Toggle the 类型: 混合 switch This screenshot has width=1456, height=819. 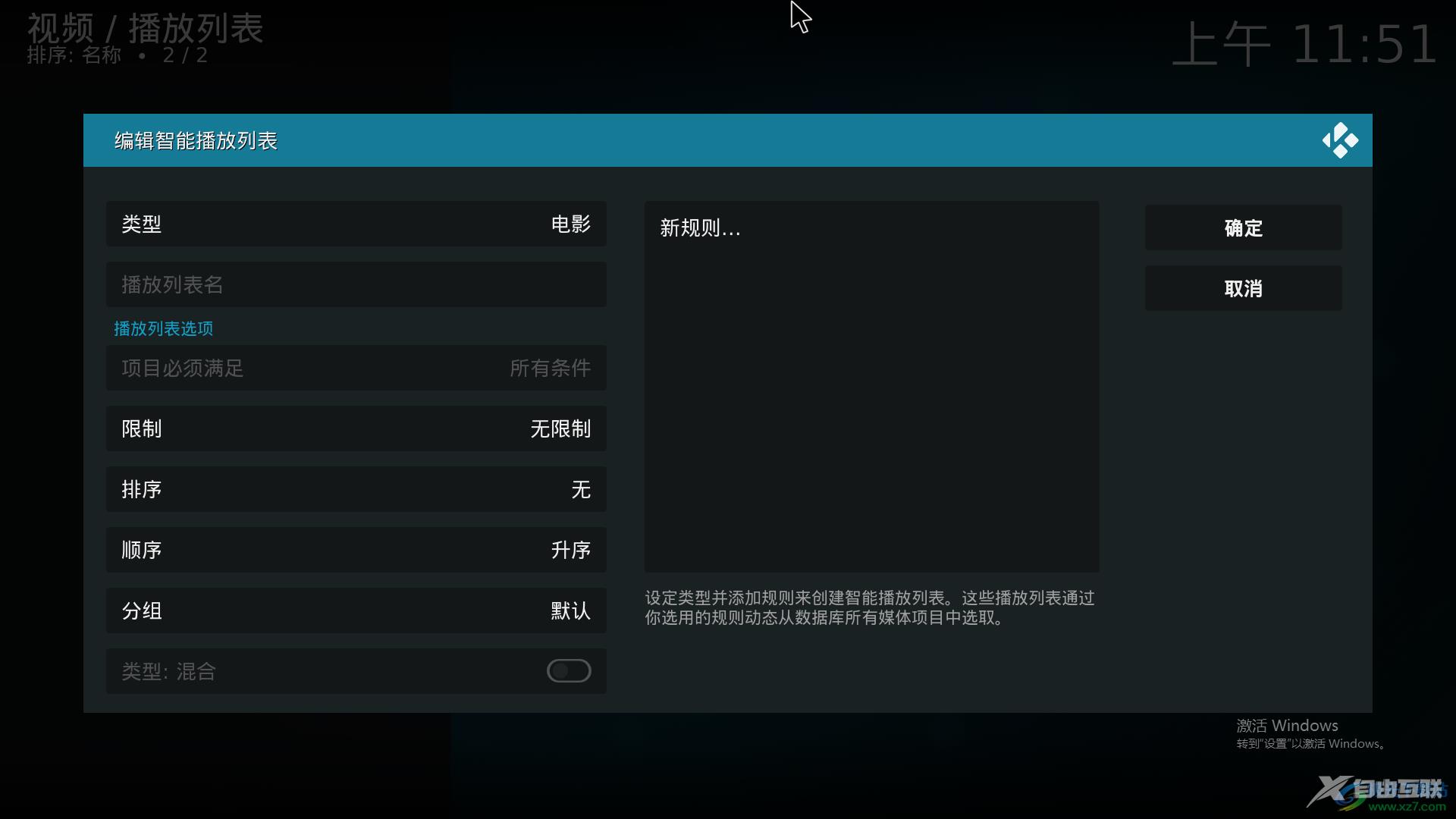tap(569, 671)
